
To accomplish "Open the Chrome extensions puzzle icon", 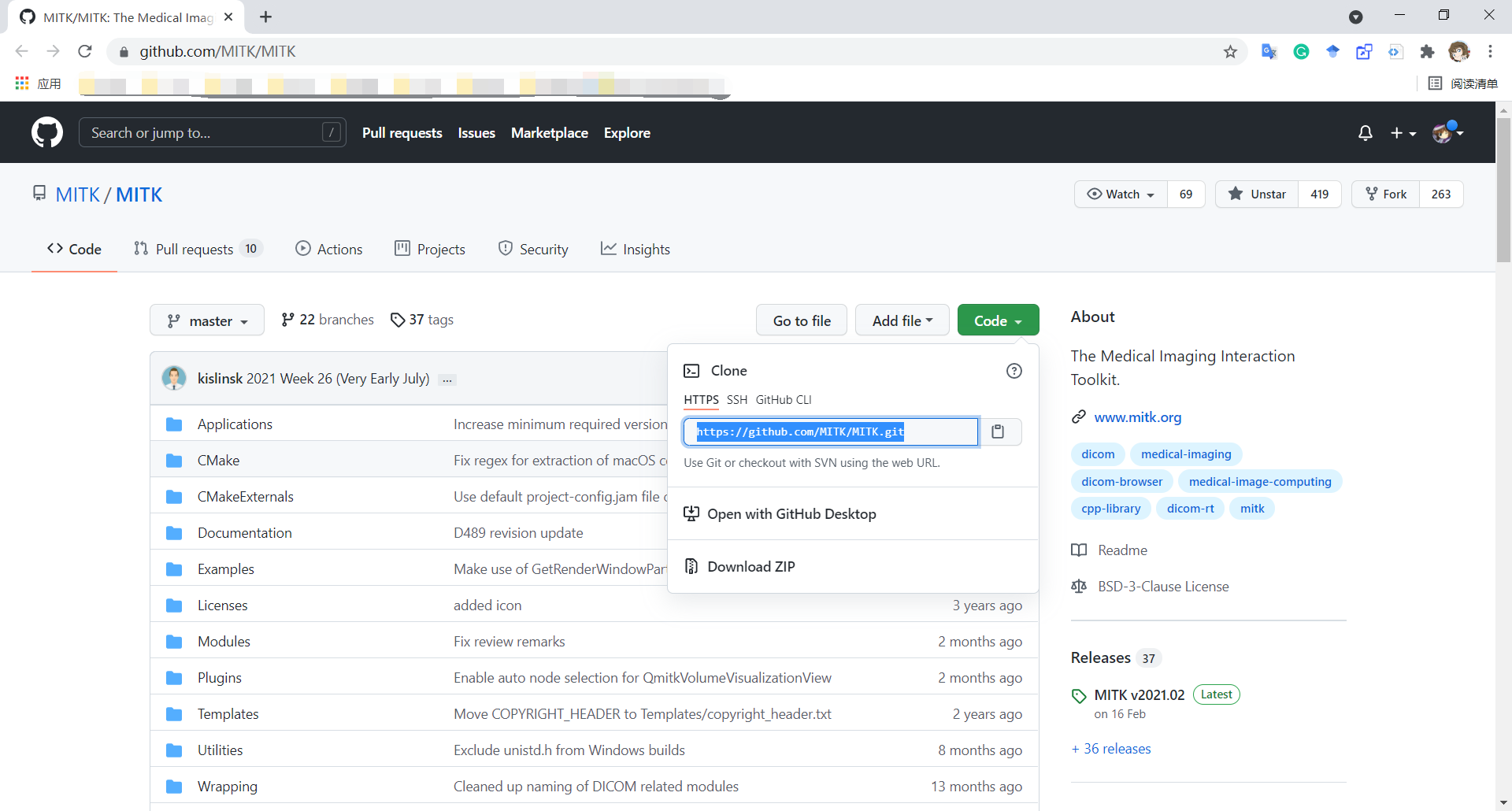I will pos(1427,52).
